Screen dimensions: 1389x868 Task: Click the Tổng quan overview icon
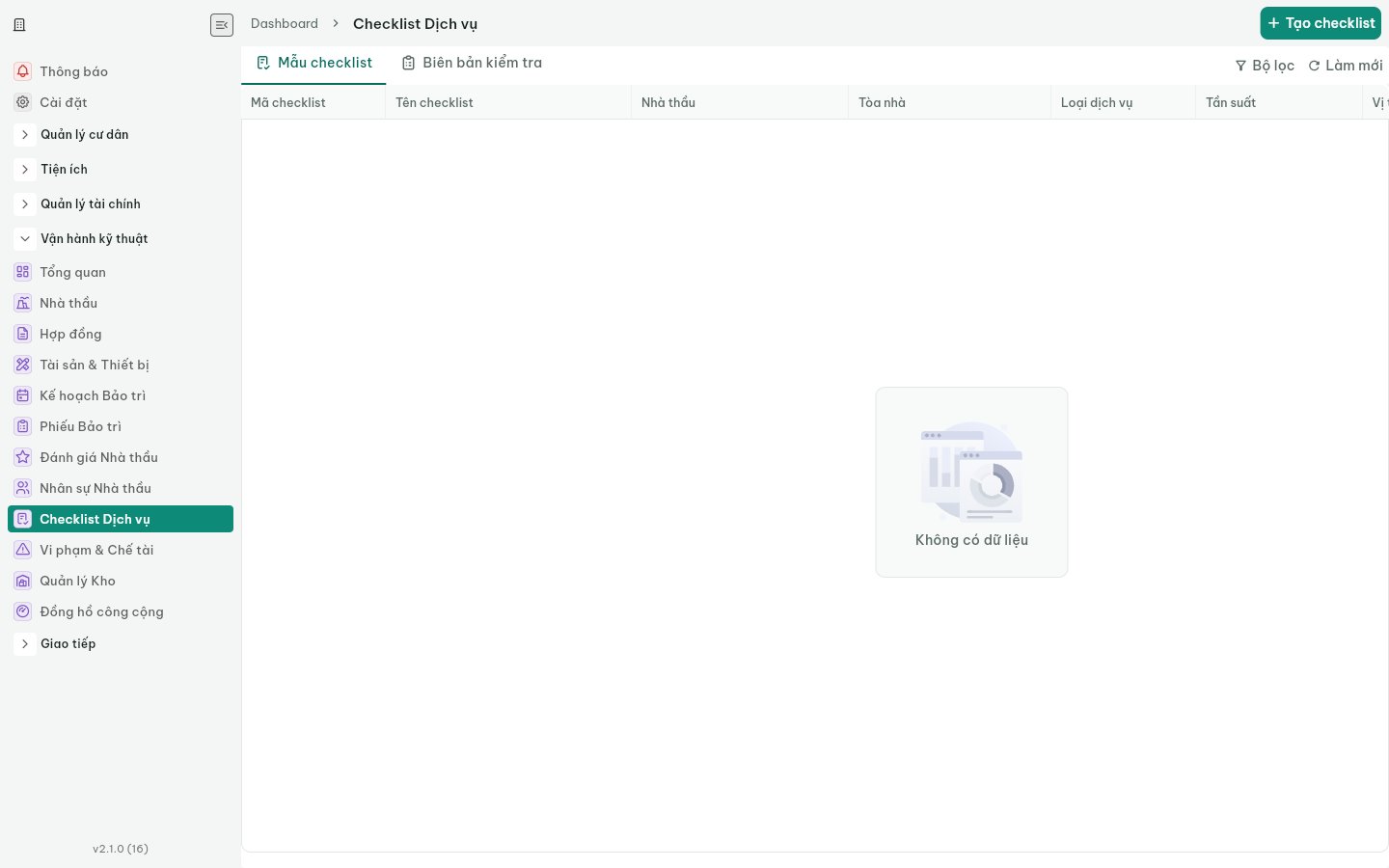pyautogui.click(x=23, y=272)
